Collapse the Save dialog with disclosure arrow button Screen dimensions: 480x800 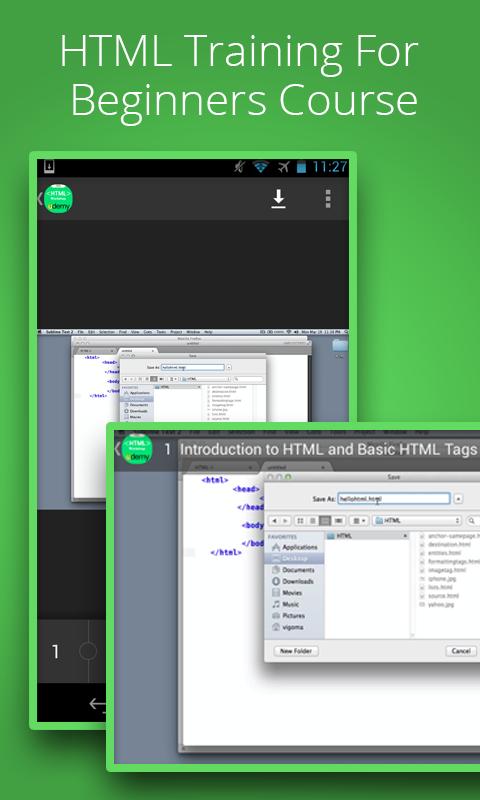(x=458, y=499)
